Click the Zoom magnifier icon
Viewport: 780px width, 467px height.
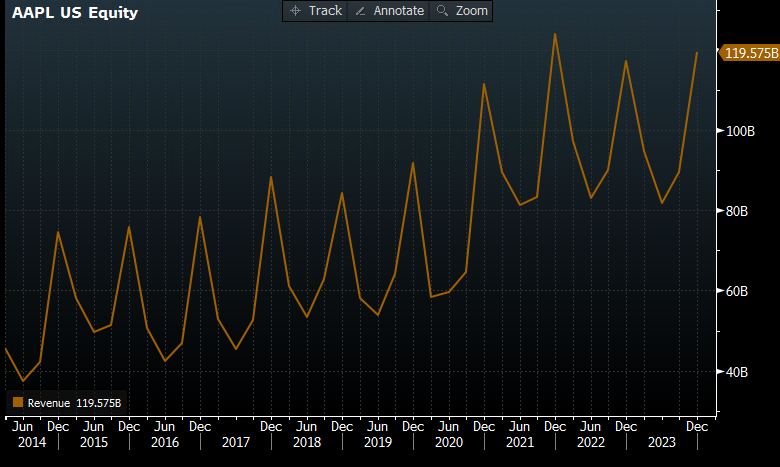tap(442, 10)
